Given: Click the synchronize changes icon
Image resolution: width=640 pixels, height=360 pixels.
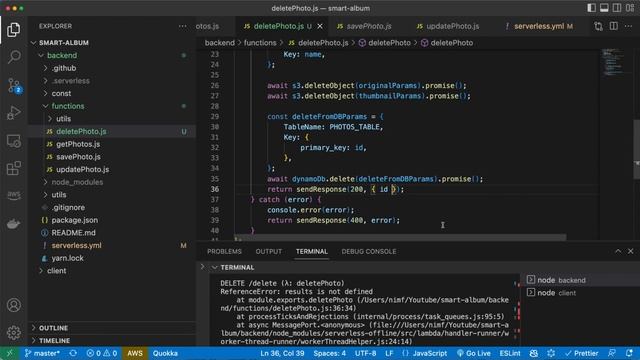Looking at the screenshot, I should 73,353.
